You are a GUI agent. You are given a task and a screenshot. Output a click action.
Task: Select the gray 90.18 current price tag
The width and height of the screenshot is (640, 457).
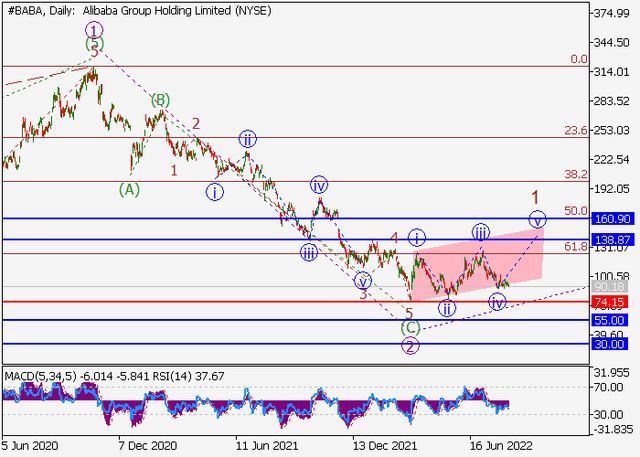tap(609, 286)
